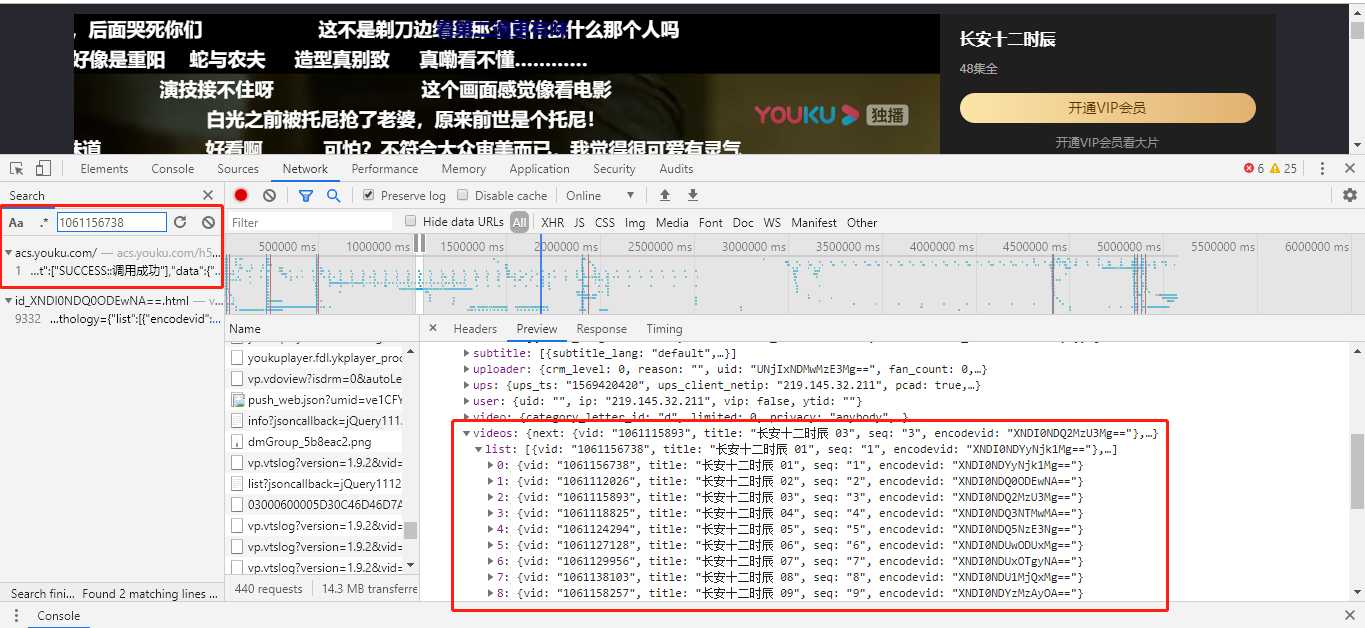Image resolution: width=1365 pixels, height=628 pixels.
Task: Toggle match case Aa option
Action: 16,222
